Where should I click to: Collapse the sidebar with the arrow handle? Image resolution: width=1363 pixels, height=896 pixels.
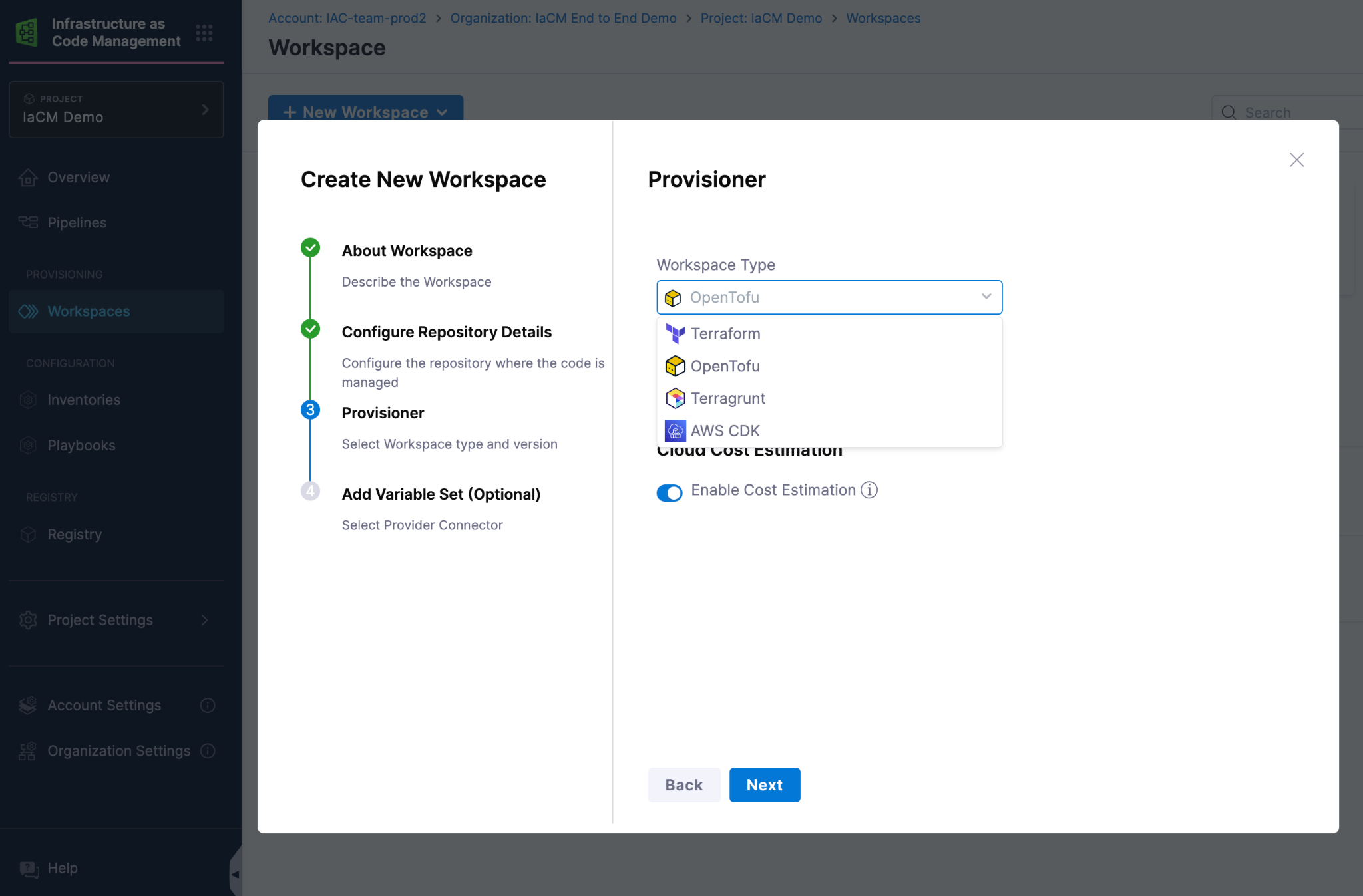coord(235,874)
